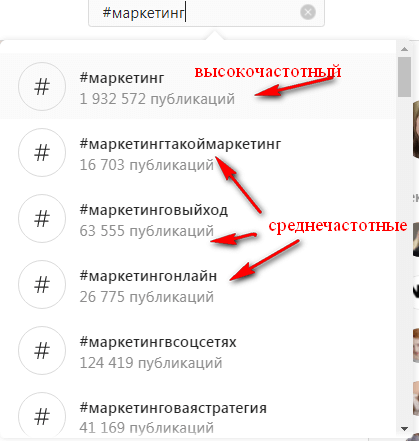Select the #маркетингонлайн suggestion
Viewport: 419px width, 441px height.
(198, 284)
